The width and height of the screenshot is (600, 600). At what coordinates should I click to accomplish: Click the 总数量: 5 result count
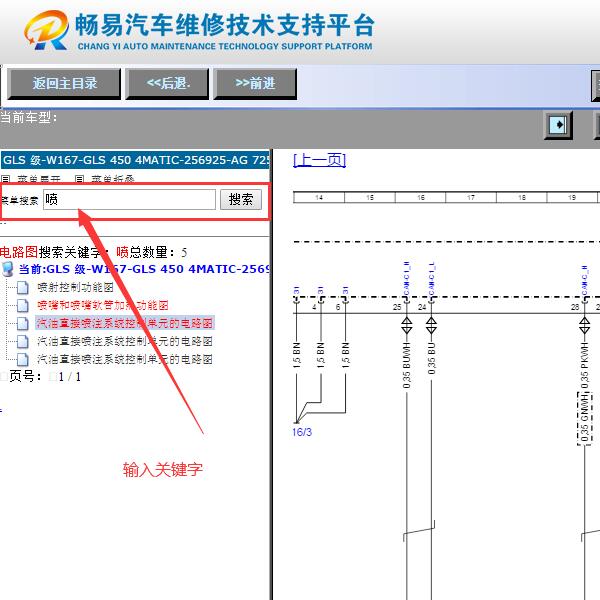click(x=158, y=252)
